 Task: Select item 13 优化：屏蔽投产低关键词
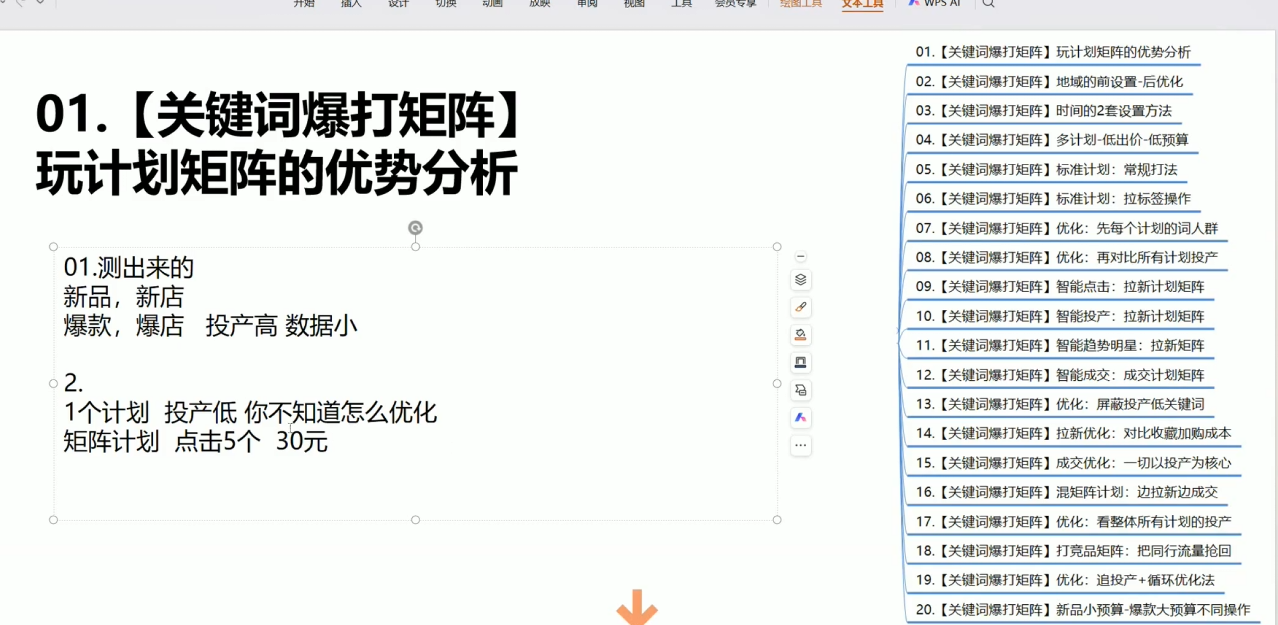point(1060,404)
